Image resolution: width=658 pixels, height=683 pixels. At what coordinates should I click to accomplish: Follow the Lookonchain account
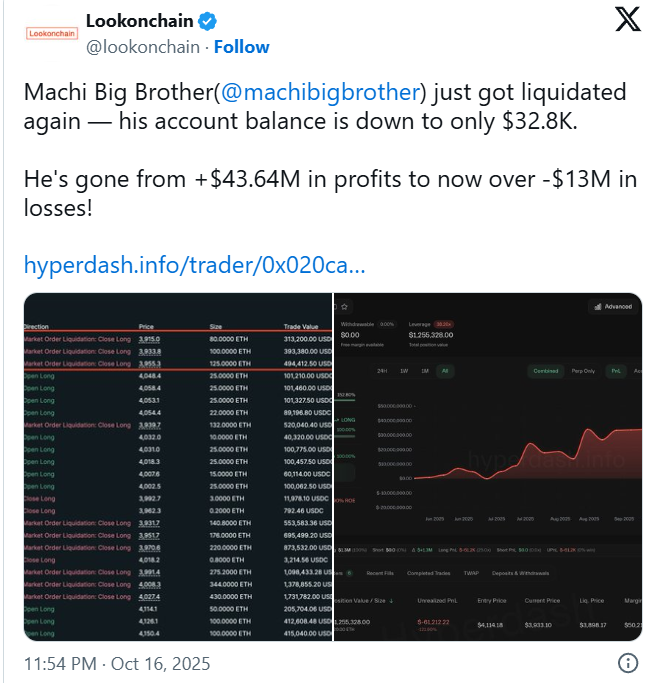pos(241,47)
